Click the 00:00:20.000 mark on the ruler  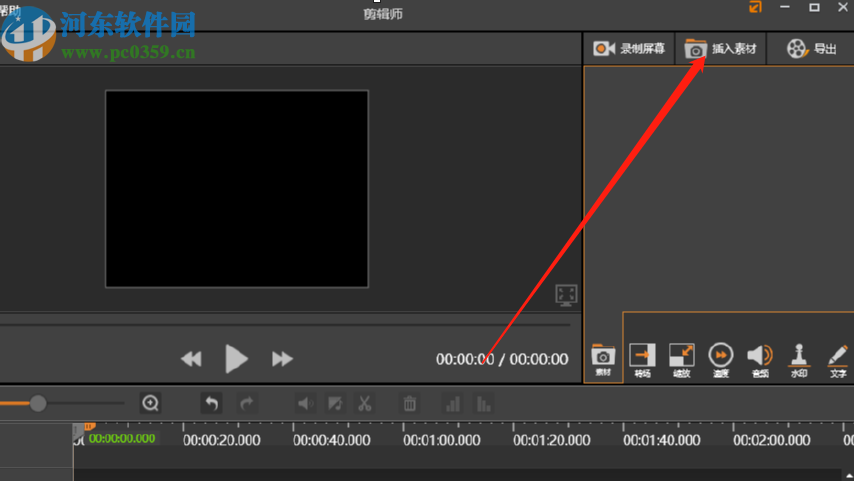coord(222,440)
